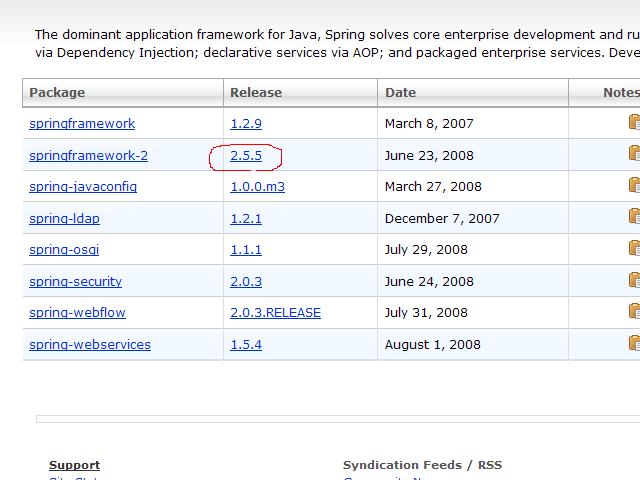Image resolution: width=640 pixels, height=480 pixels.
Task: Open release notes icon for spring-webservices row
Action: [635, 342]
